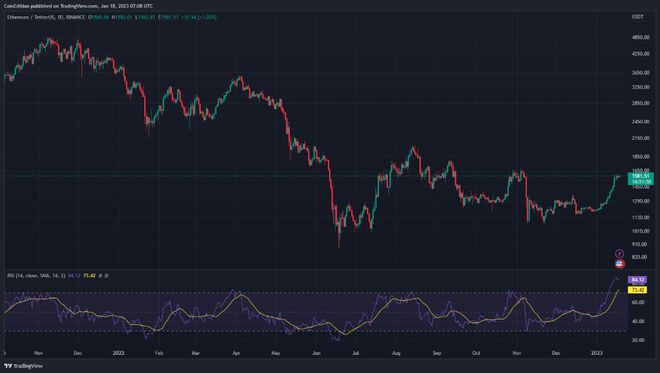The height and width of the screenshot is (373, 660).
Task: Click the 60.00 RSI axis label
Action: pos(638,302)
